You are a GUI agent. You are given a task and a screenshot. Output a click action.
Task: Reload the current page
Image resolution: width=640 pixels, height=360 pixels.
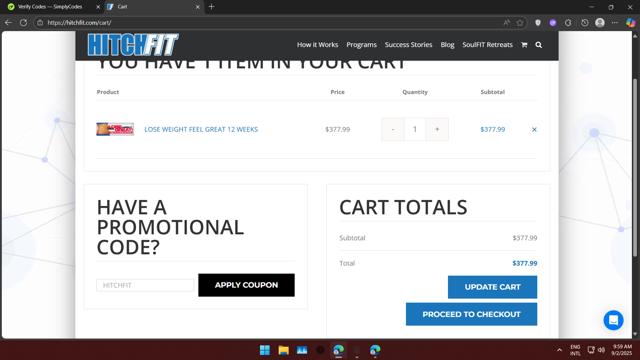click(x=23, y=23)
